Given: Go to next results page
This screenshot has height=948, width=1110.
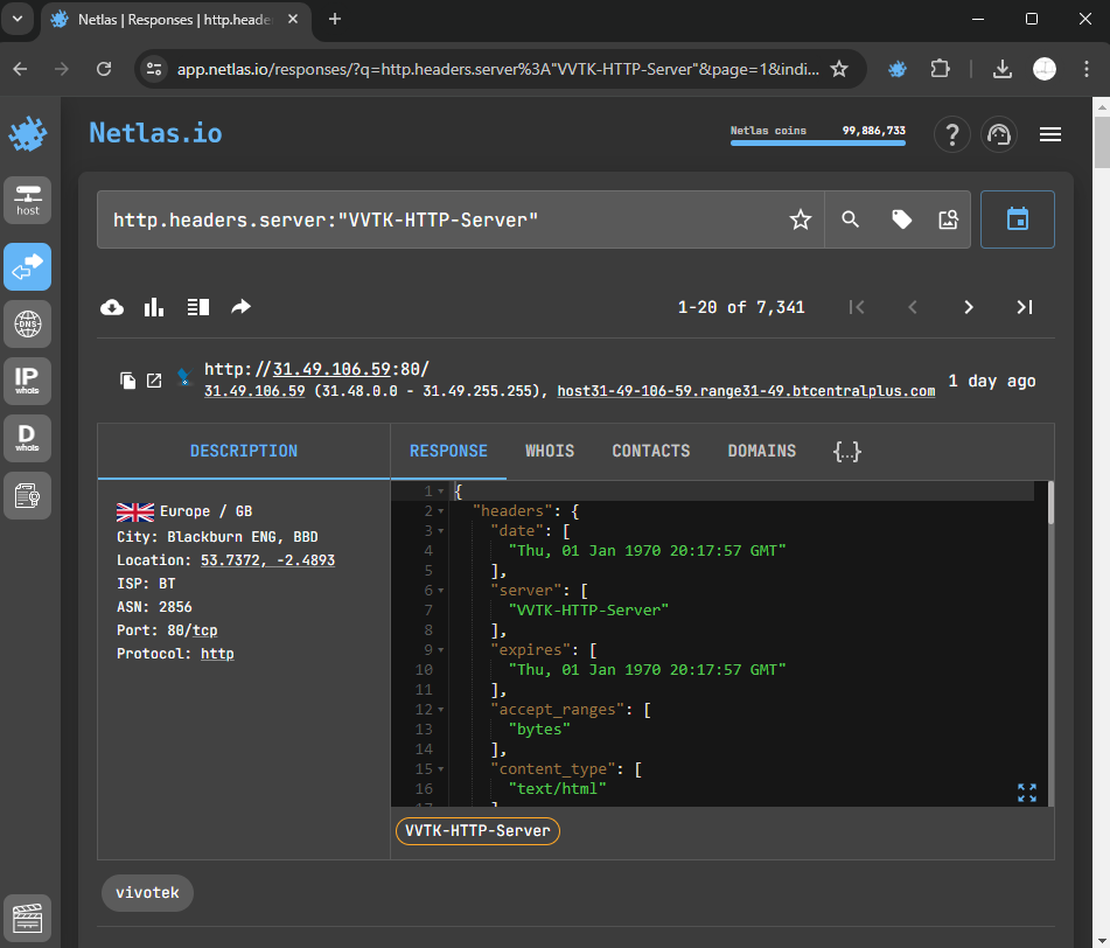Looking at the screenshot, I should [x=968, y=307].
